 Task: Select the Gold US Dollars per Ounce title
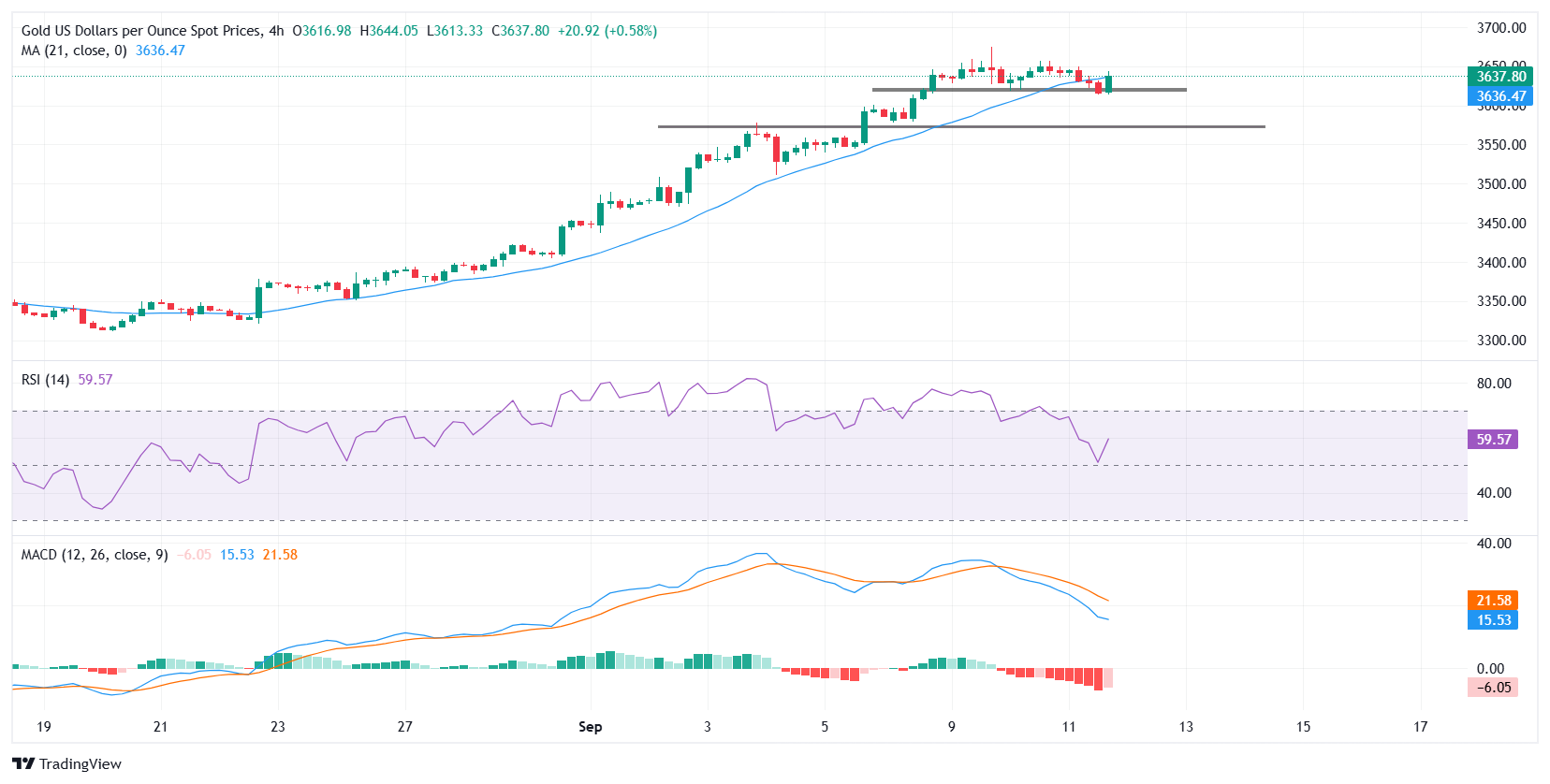pyautogui.click(x=152, y=31)
